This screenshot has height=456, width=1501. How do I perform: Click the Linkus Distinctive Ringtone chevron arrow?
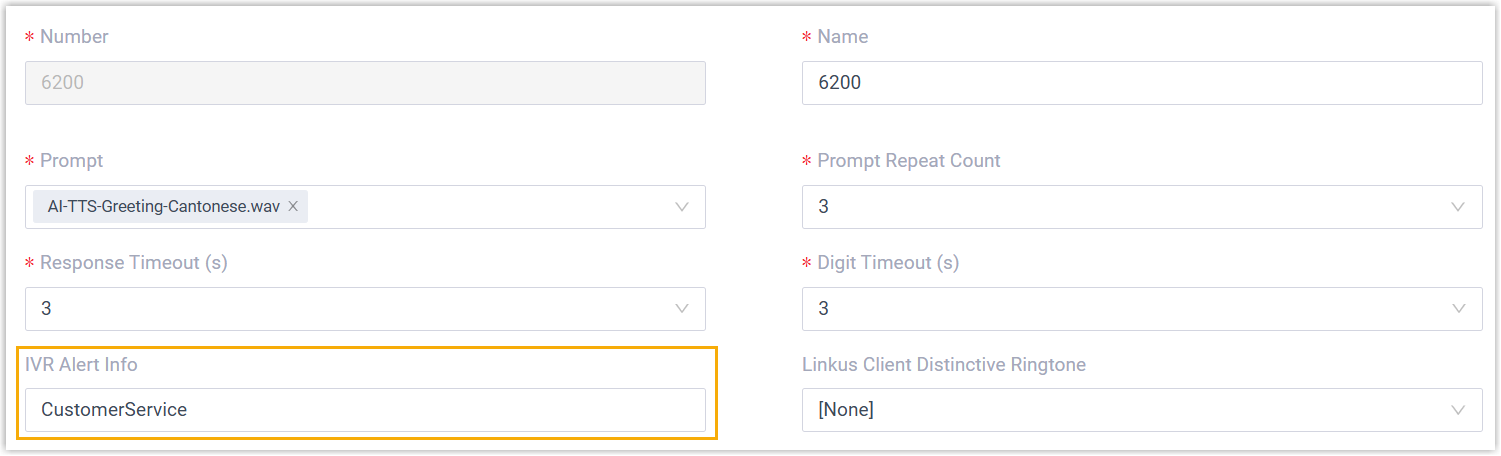pos(1459,410)
